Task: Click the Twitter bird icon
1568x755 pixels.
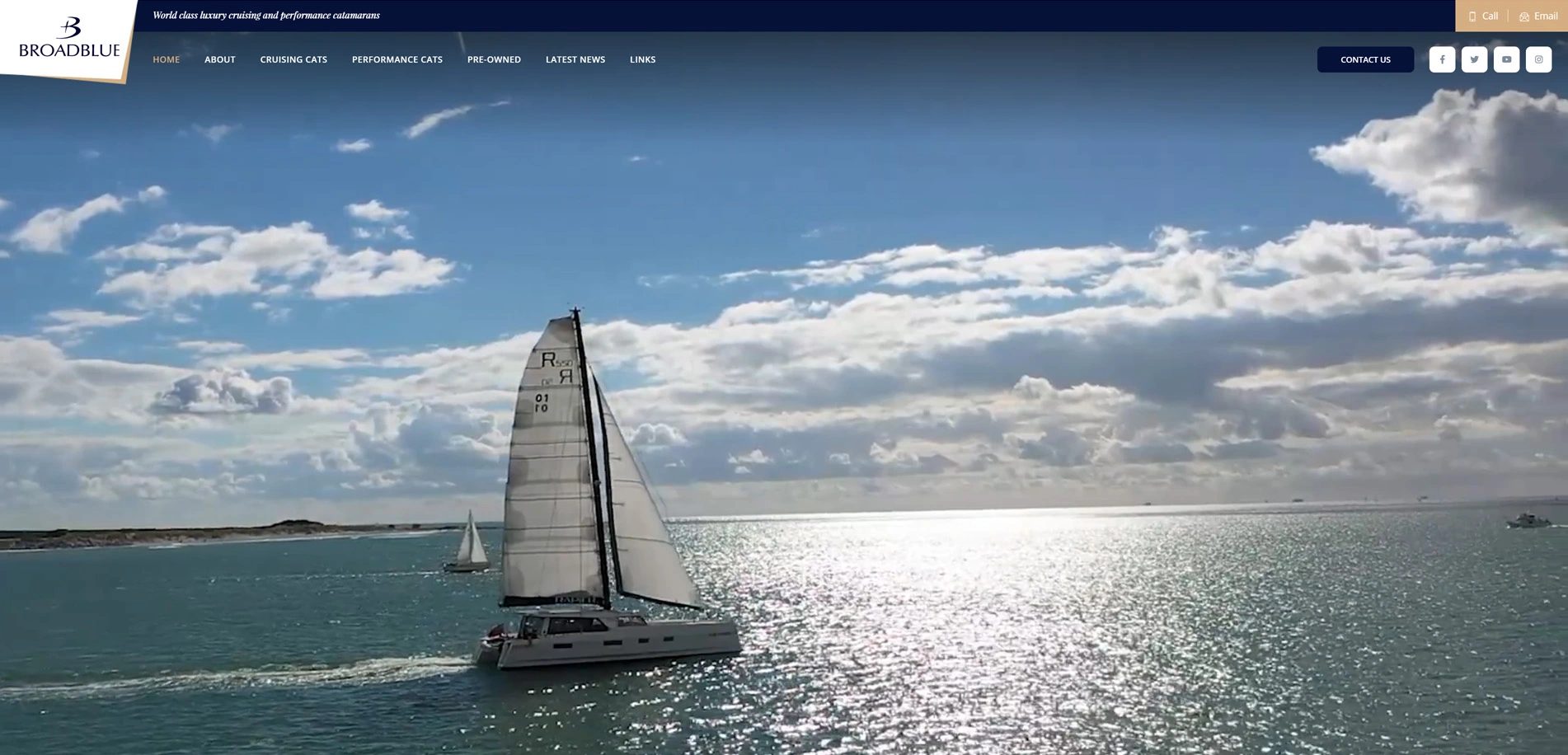Action: pos(1474,59)
